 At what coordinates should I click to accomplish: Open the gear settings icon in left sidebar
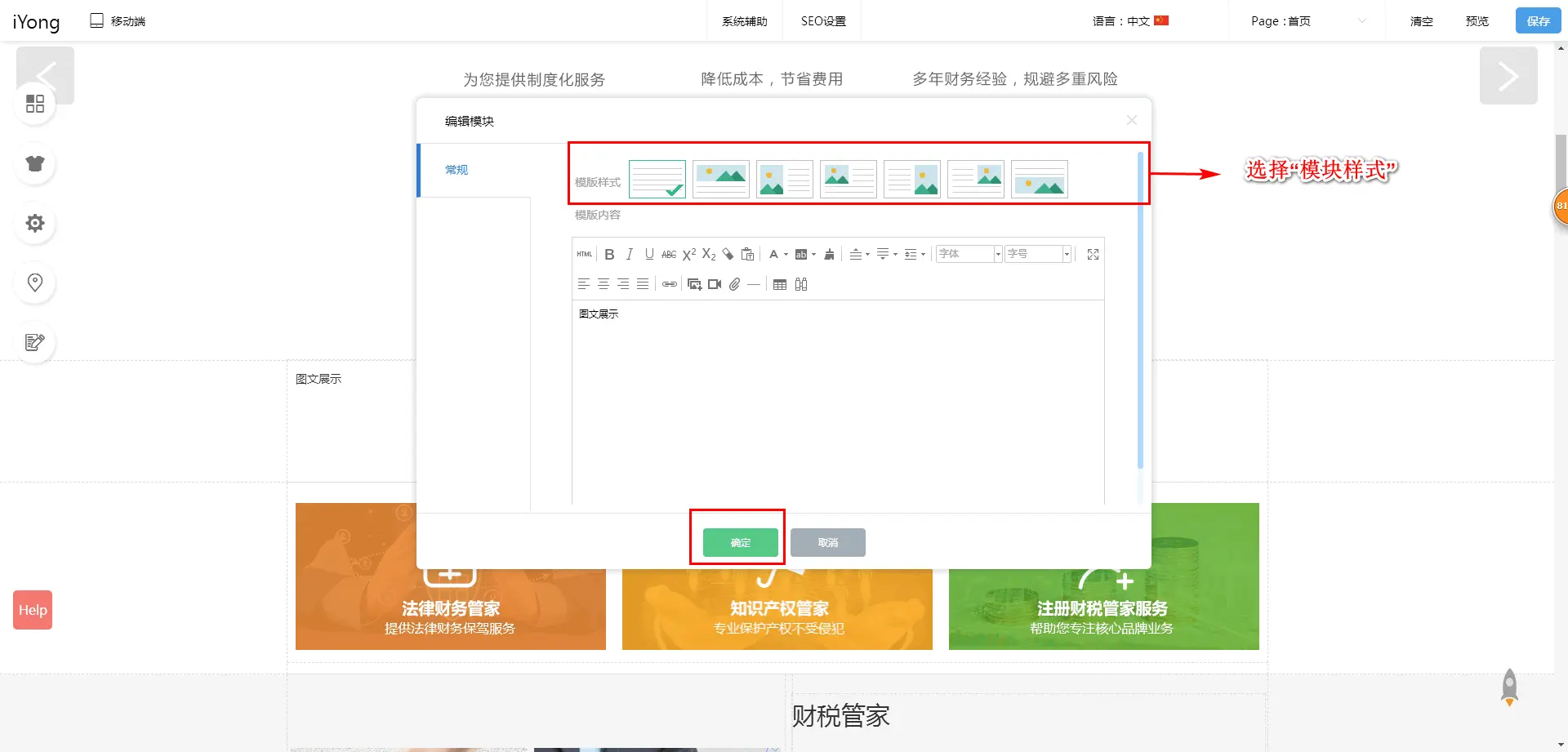[x=35, y=223]
